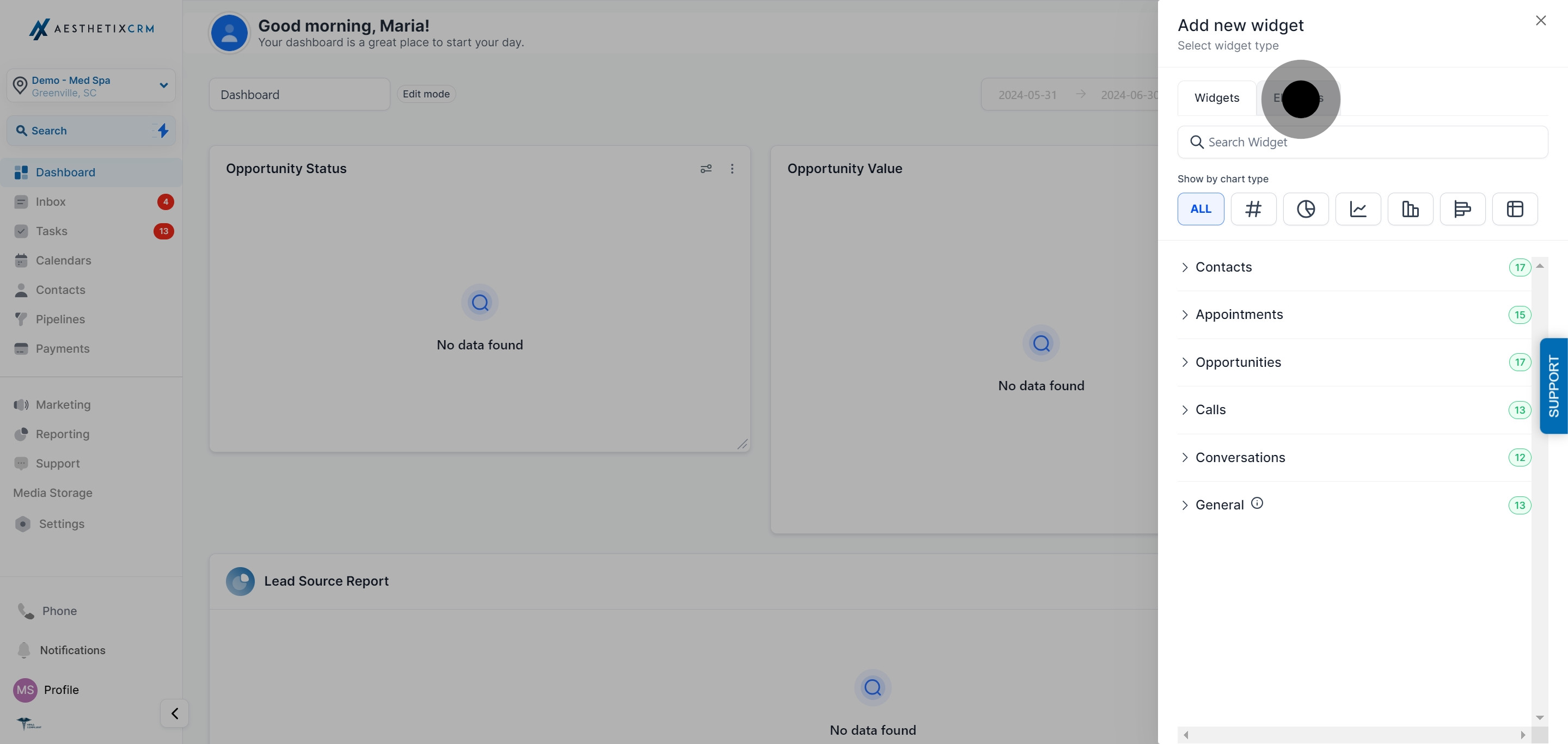
Task: Go to Calendars
Action: coord(91,260)
